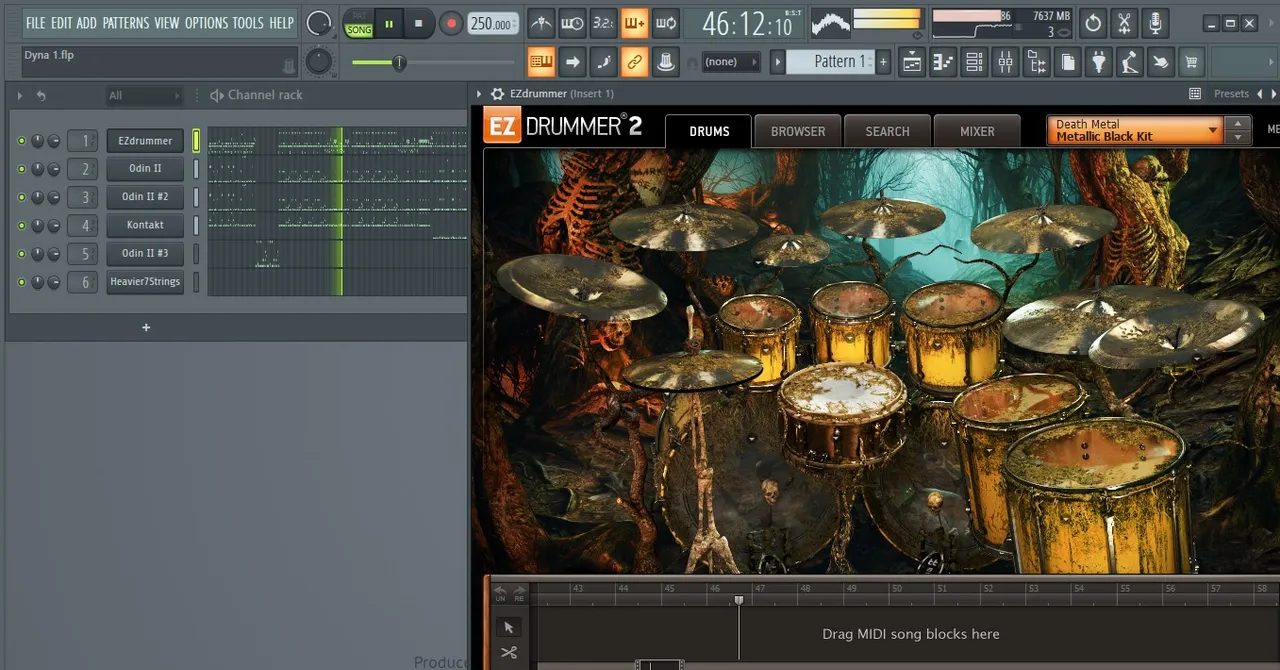Click the EZdrummer plugin gear icon
This screenshot has height=670, width=1280.
point(497,94)
